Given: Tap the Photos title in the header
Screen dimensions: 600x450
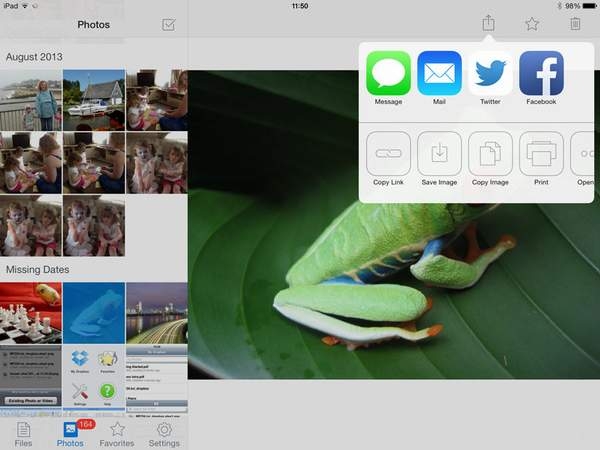Looking at the screenshot, I should point(93,24).
